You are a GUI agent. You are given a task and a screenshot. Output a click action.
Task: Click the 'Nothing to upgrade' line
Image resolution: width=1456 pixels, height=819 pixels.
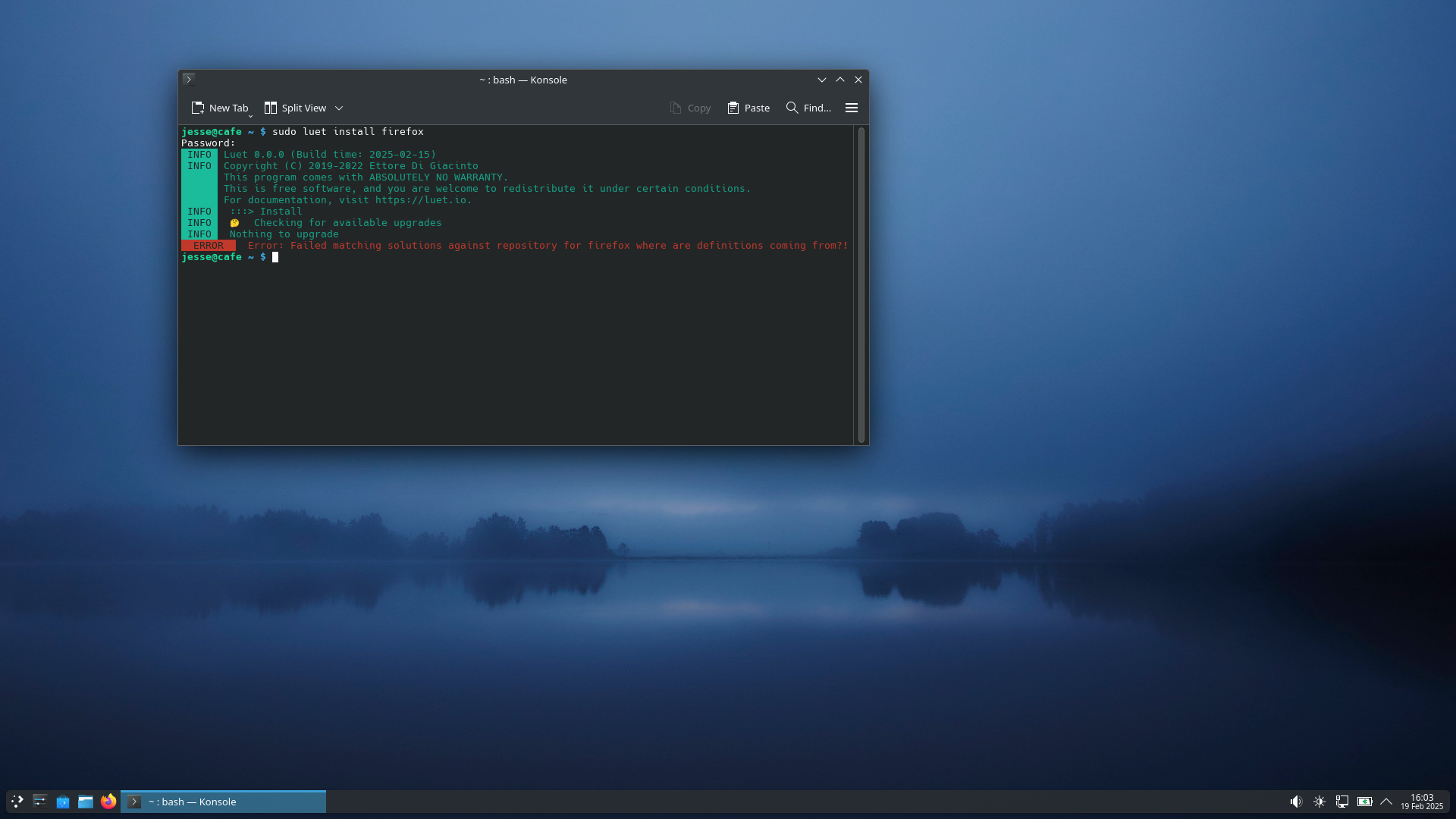click(x=284, y=234)
